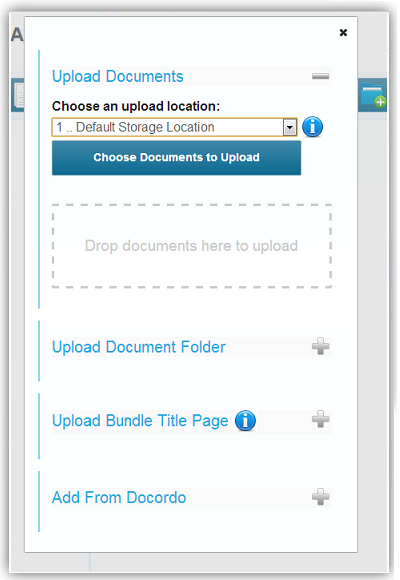Expand the Upload Document Folder section
Screen dimensions: 400x580
320,346
